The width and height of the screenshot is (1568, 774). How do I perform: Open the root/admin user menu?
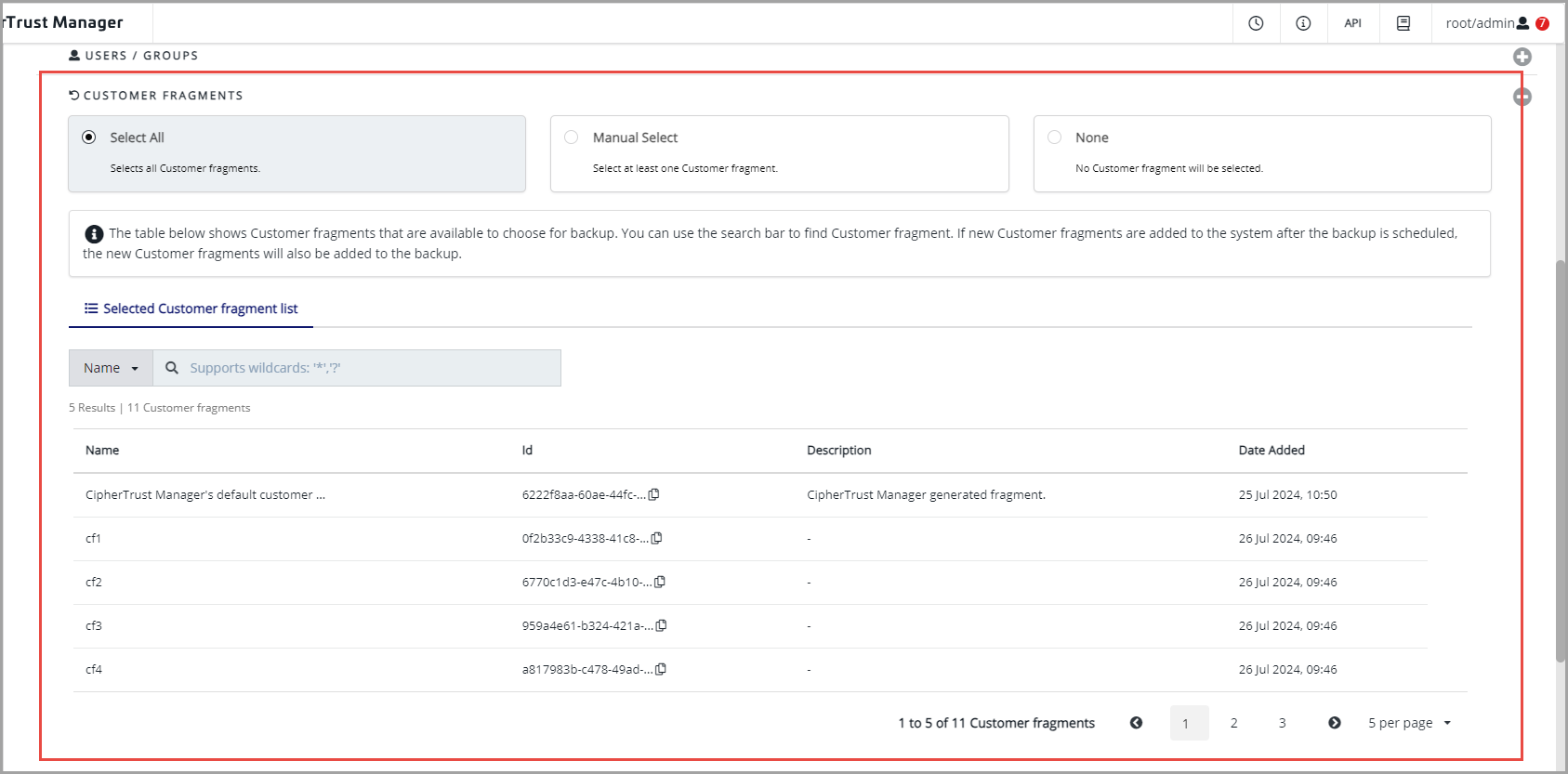tap(1487, 23)
